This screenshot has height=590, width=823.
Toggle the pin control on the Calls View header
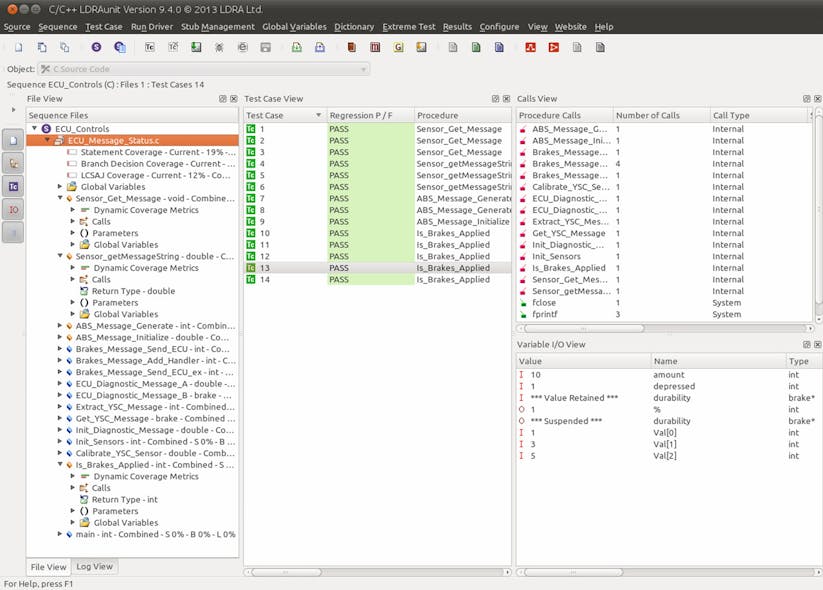(806, 98)
